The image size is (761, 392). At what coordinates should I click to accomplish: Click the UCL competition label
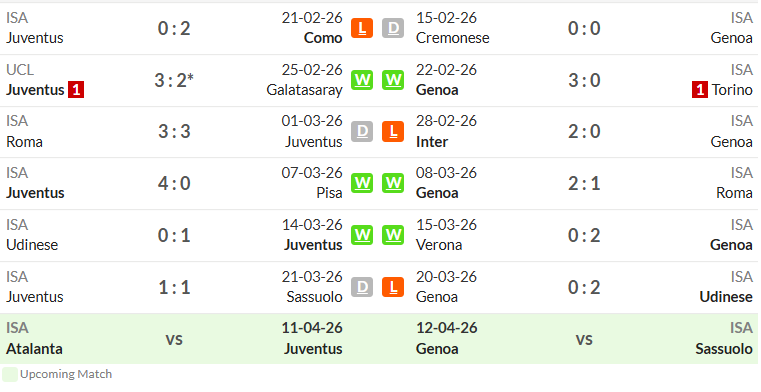(x=20, y=70)
